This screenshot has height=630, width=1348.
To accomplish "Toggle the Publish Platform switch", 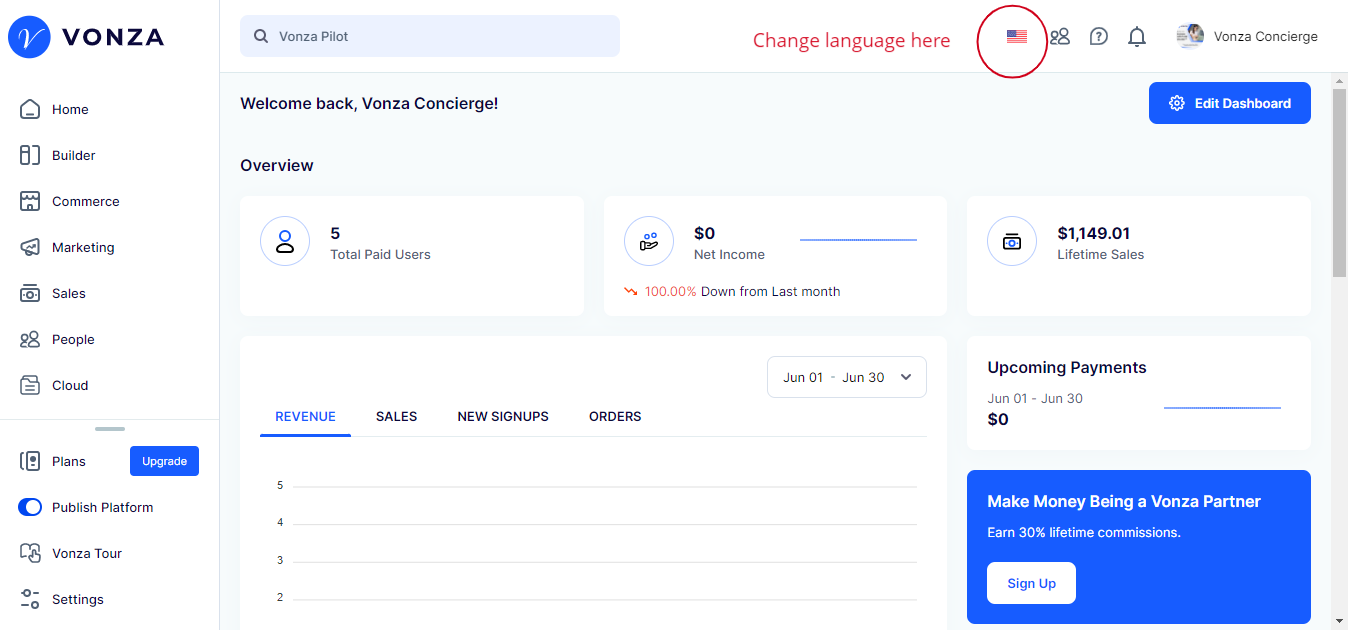I will coord(30,507).
